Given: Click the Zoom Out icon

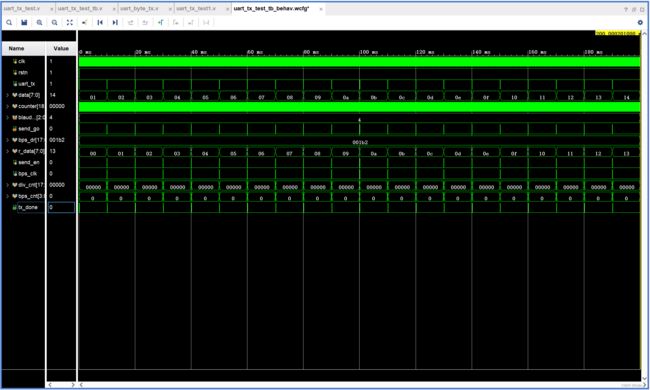Looking at the screenshot, I should point(54,22).
